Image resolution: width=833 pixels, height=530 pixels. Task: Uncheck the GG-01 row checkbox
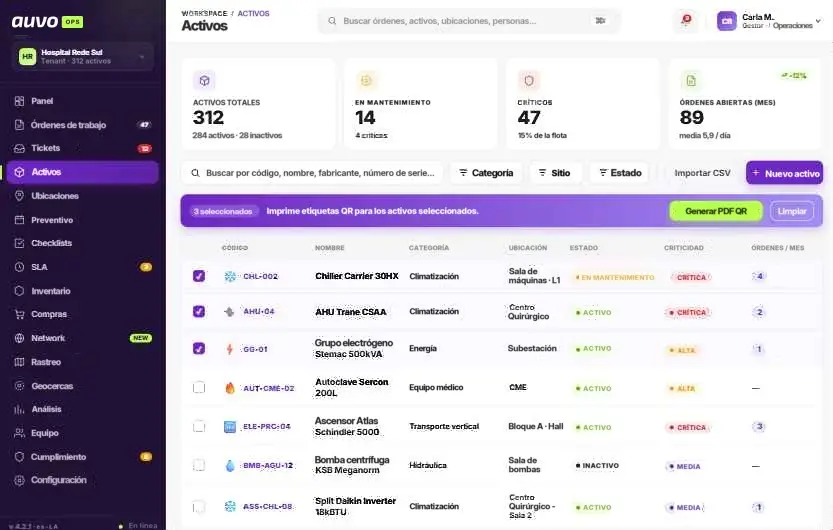pos(199,348)
